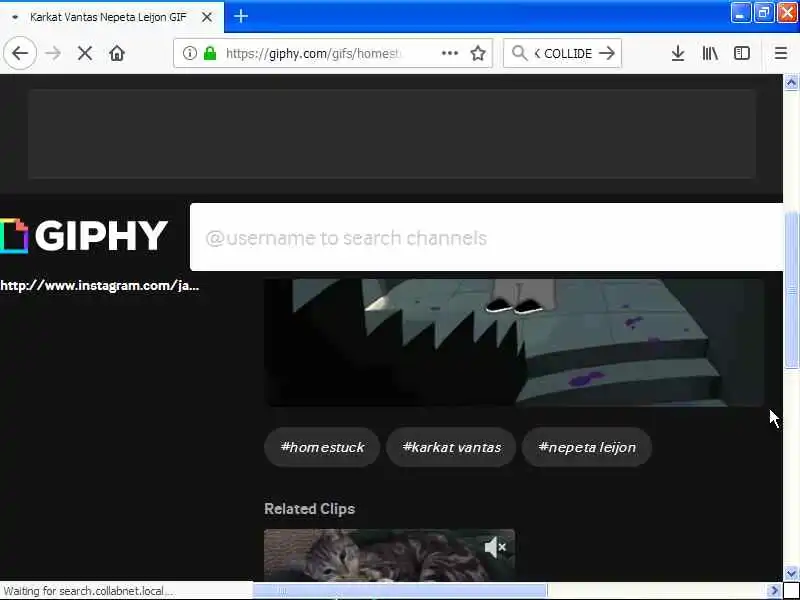Viewport: 800px width, 600px height.
Task: Click the vertical scrollbar down arrow
Action: coord(791,573)
